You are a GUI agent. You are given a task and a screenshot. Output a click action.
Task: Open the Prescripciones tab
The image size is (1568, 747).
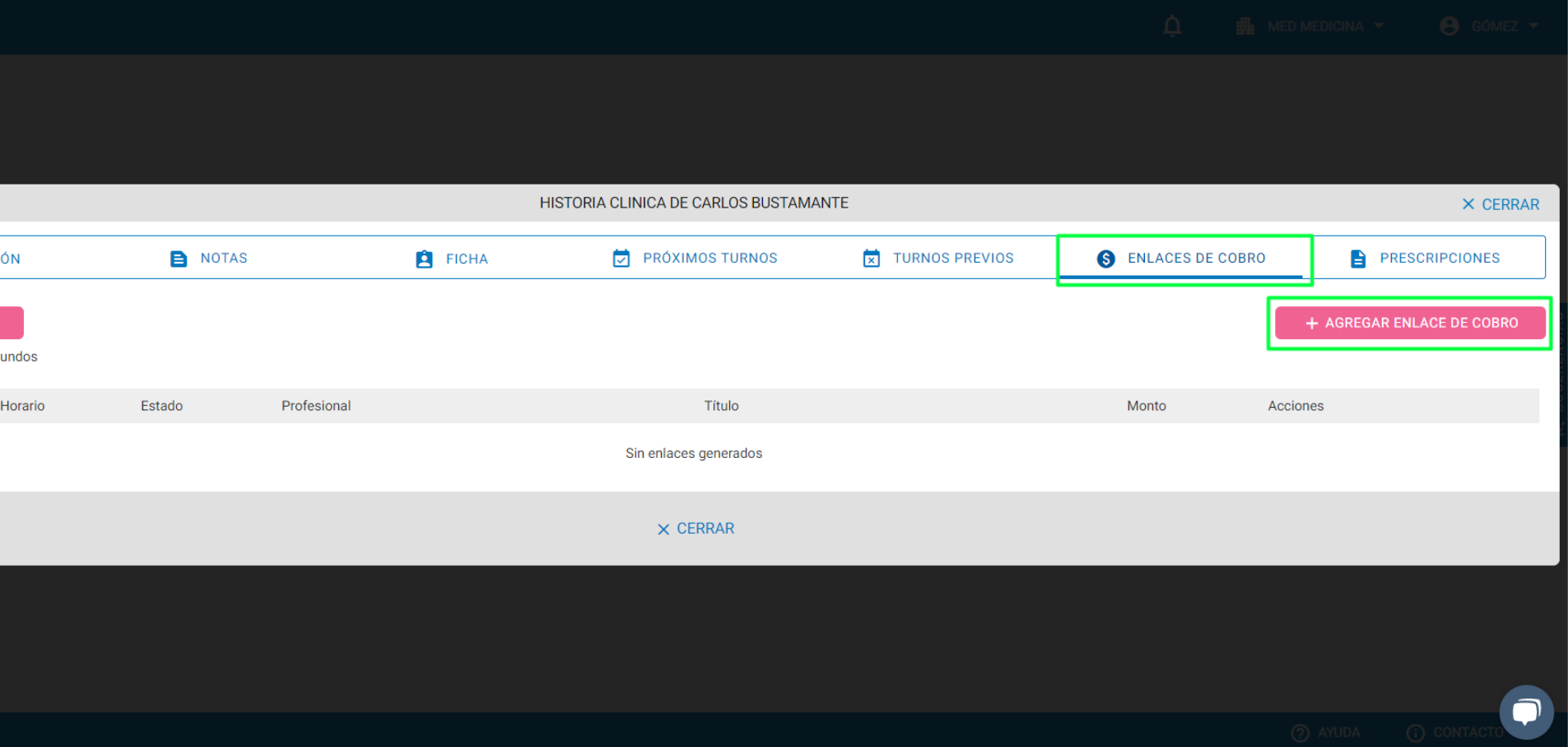pos(1424,259)
